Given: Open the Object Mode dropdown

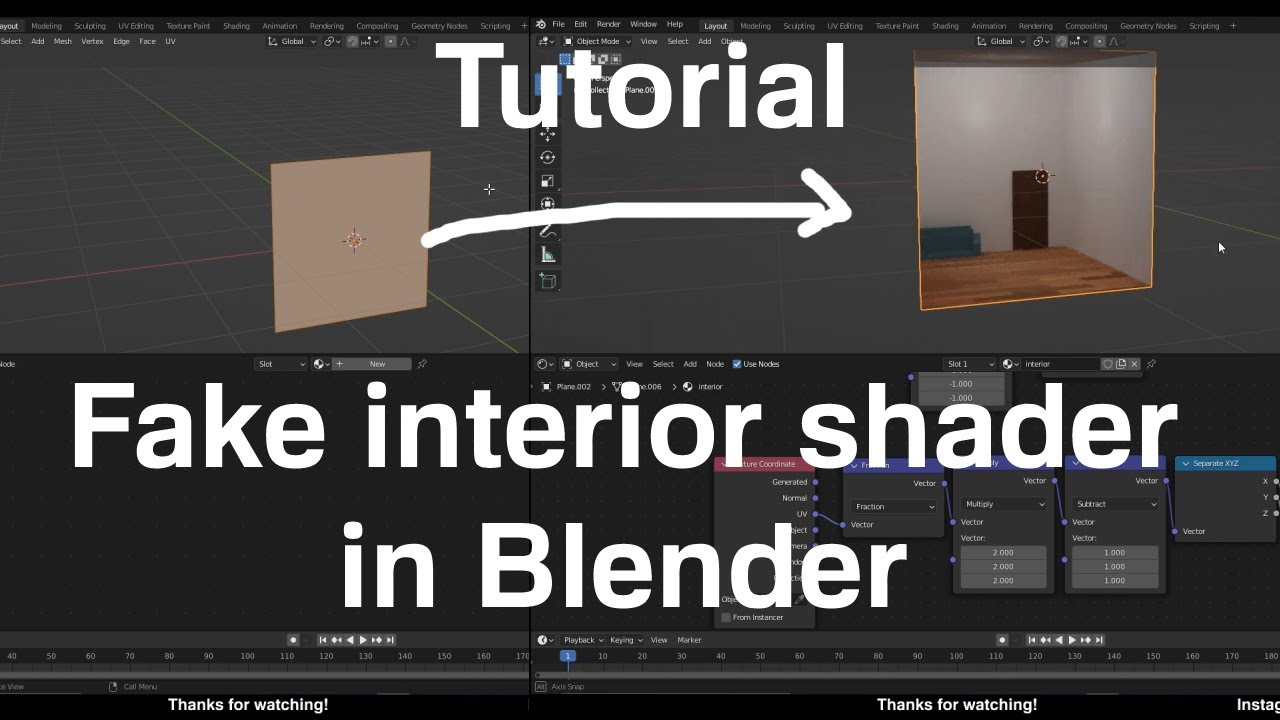Looking at the screenshot, I should [596, 41].
